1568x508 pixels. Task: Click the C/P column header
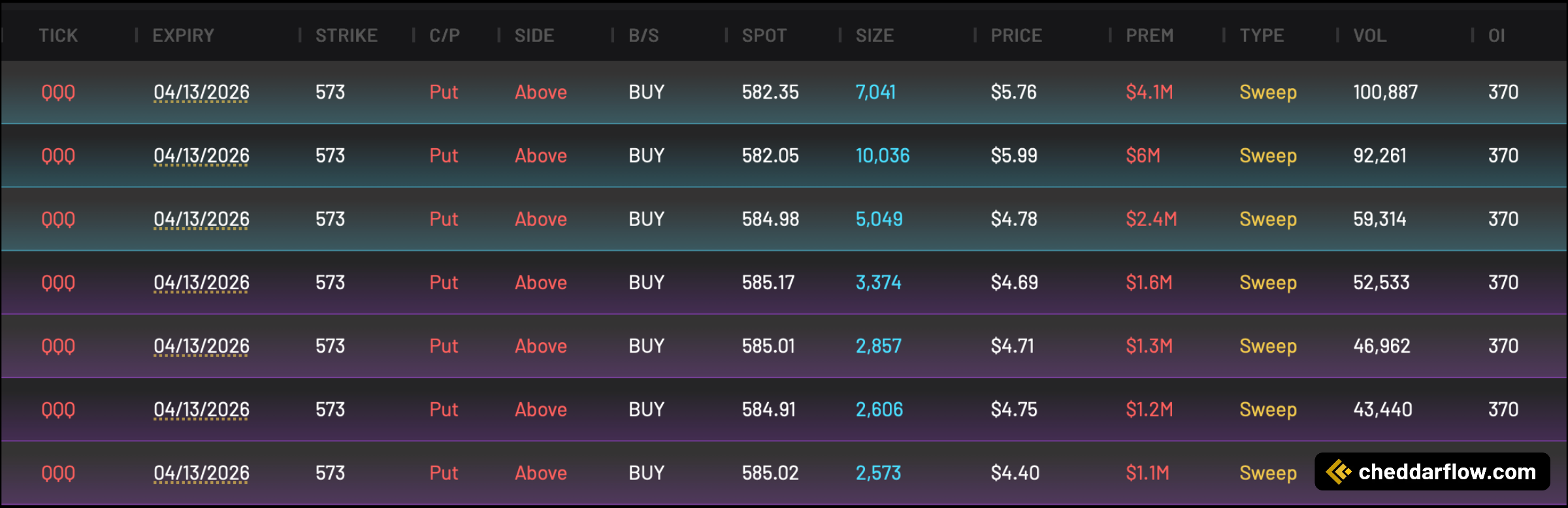444,35
